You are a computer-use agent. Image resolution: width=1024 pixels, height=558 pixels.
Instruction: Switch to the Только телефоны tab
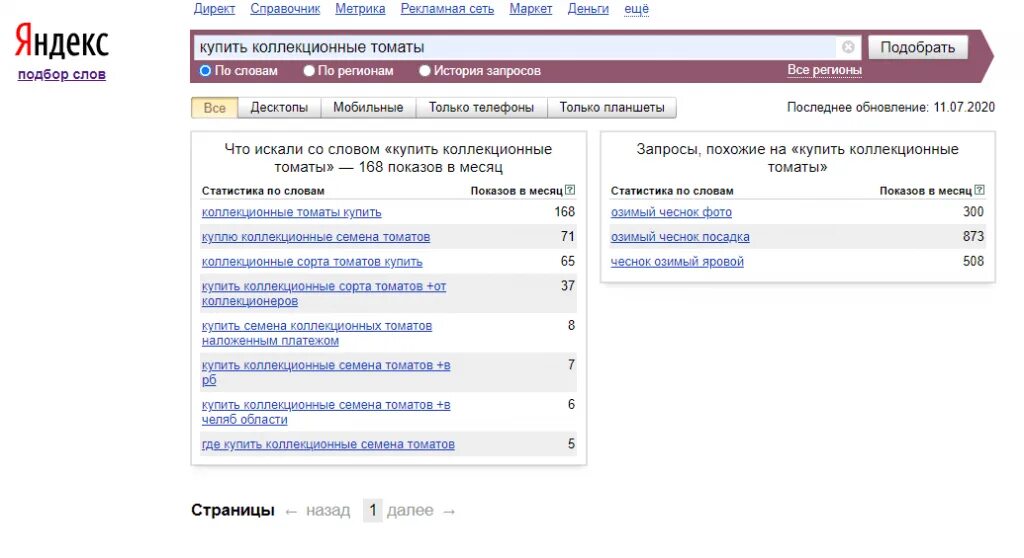[x=481, y=108]
